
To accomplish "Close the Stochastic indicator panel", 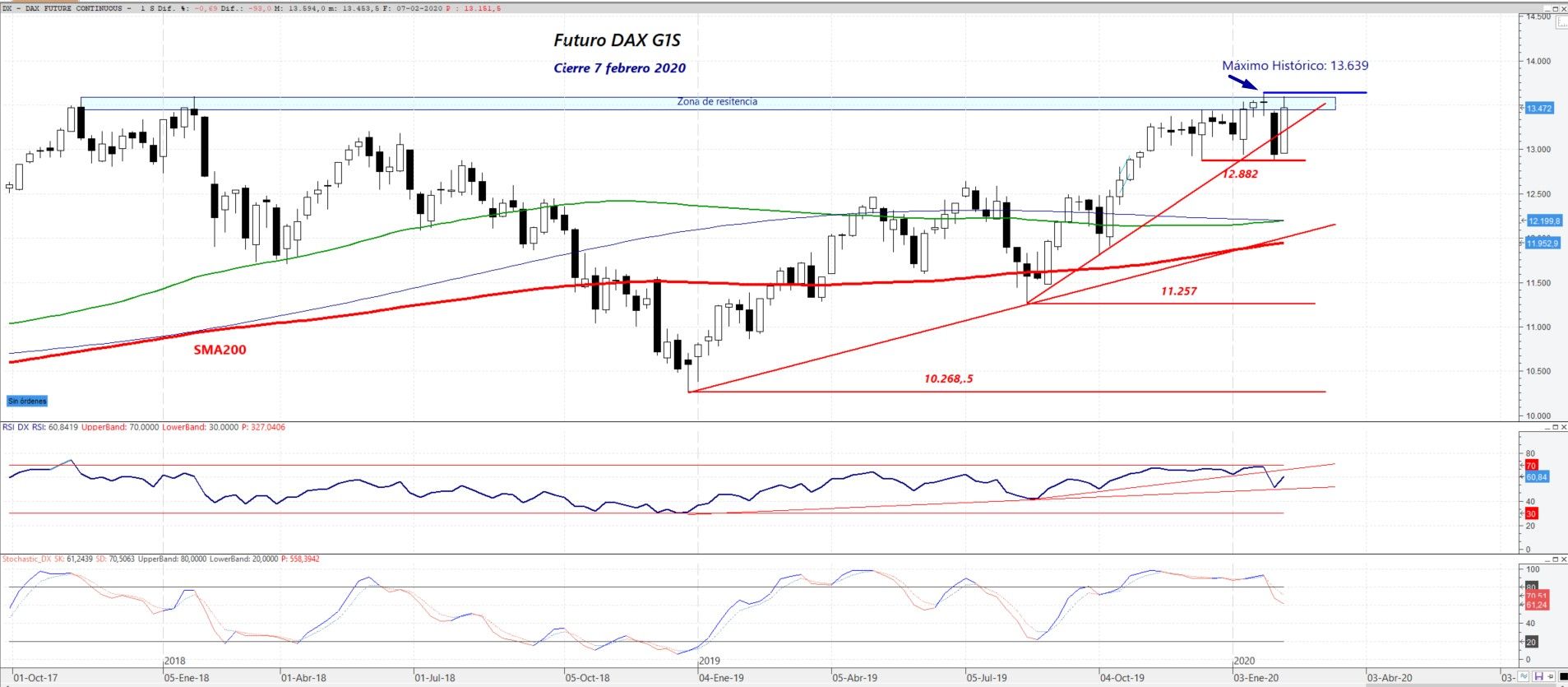I will (1562, 559).
